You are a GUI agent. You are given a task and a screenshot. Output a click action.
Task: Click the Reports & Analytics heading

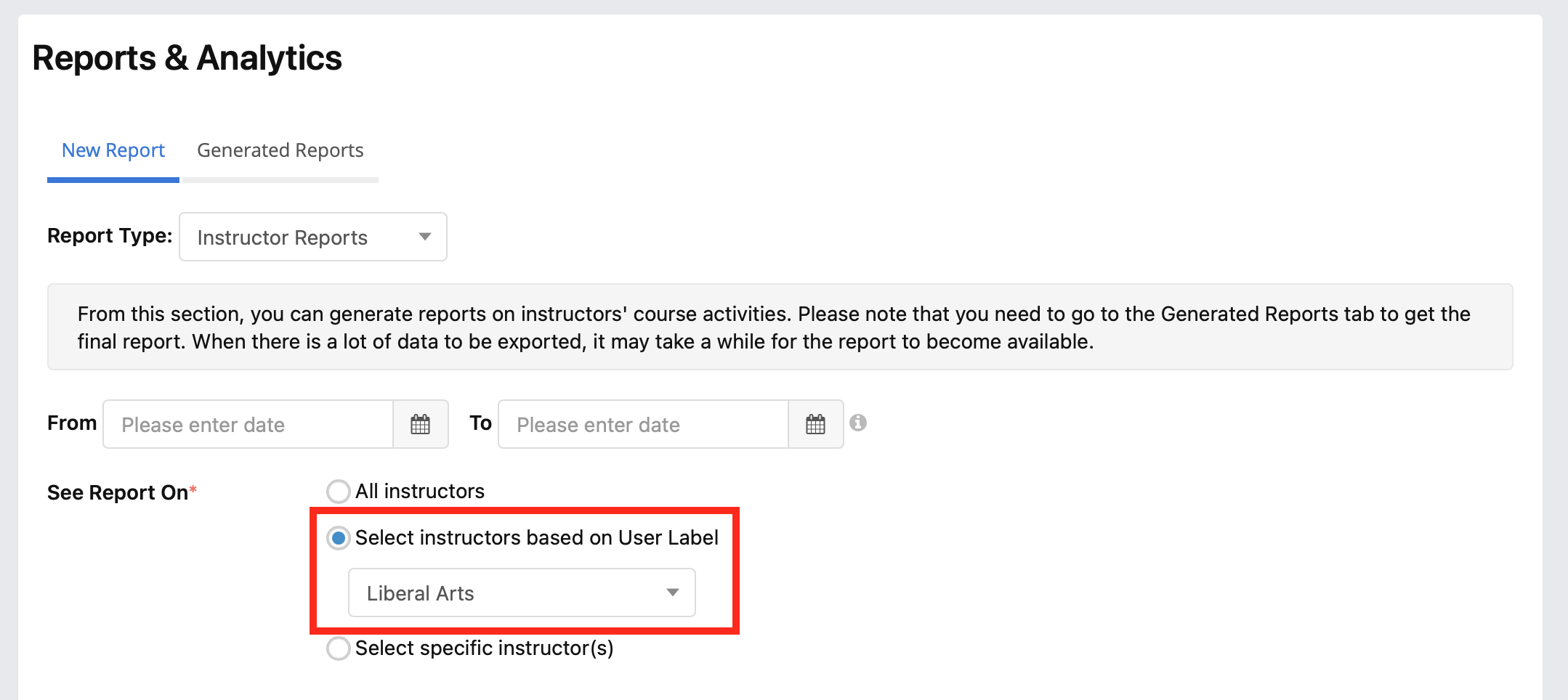[x=187, y=58]
